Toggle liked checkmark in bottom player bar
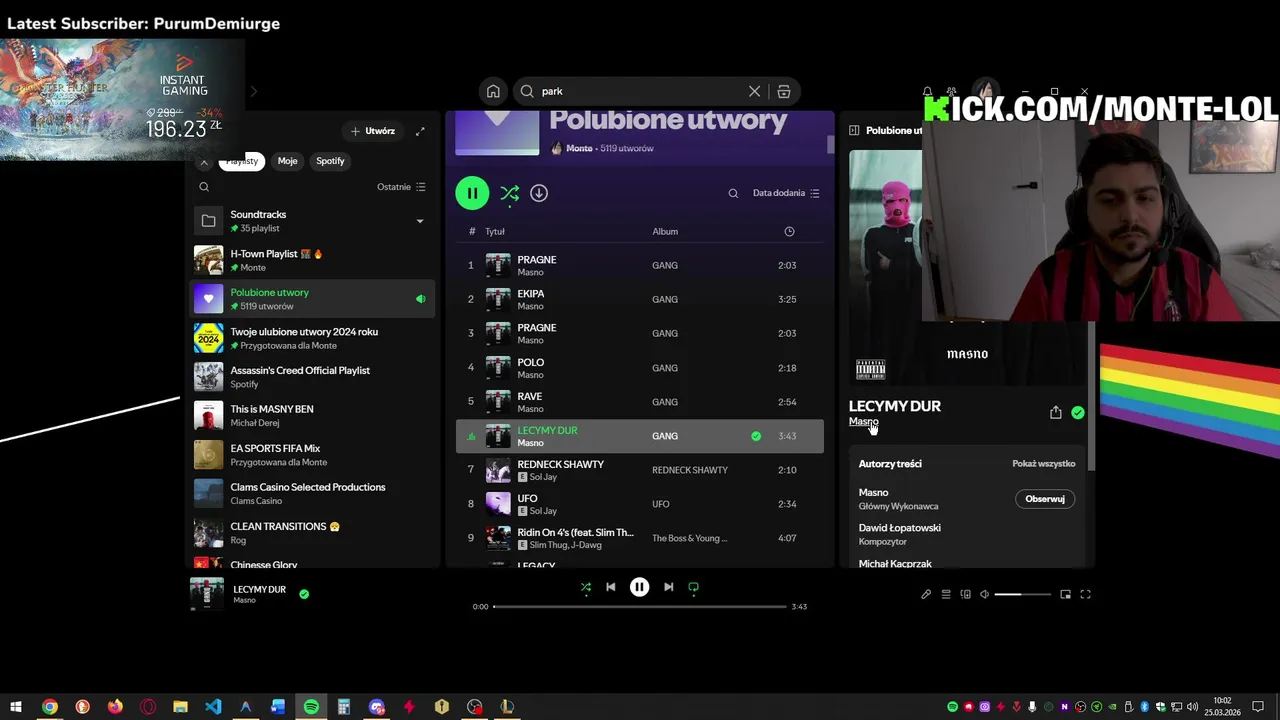The width and height of the screenshot is (1280, 720). click(x=304, y=594)
